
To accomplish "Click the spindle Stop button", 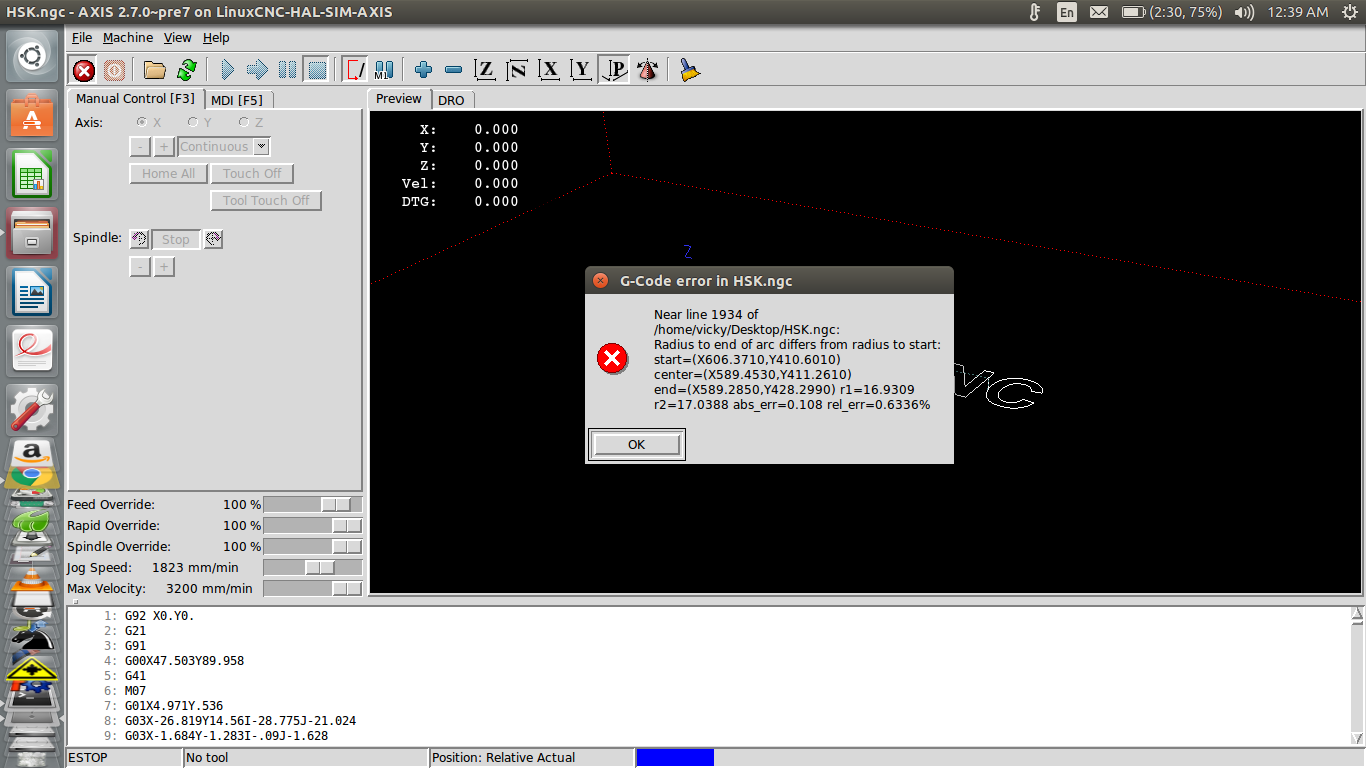I will pyautogui.click(x=176, y=240).
